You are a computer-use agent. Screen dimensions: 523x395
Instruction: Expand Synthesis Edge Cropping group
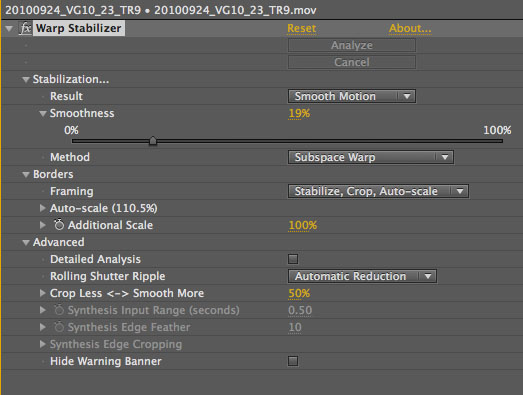coord(42,344)
